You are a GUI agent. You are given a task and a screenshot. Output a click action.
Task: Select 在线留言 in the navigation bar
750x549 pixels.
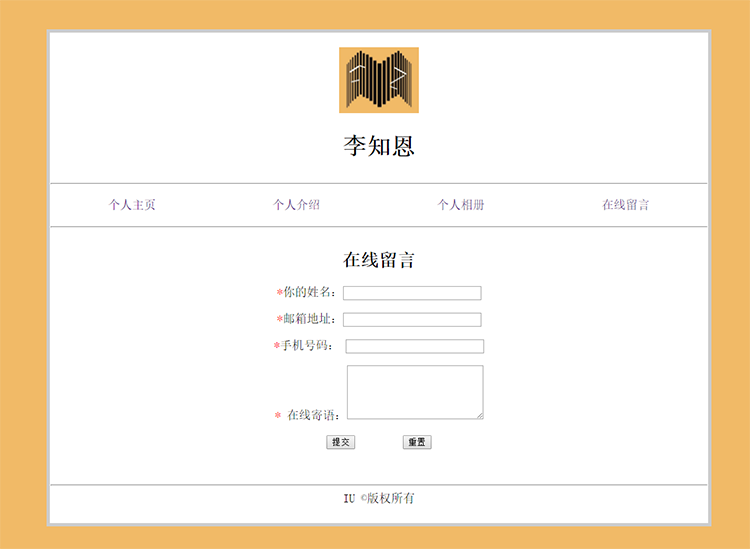(625, 205)
